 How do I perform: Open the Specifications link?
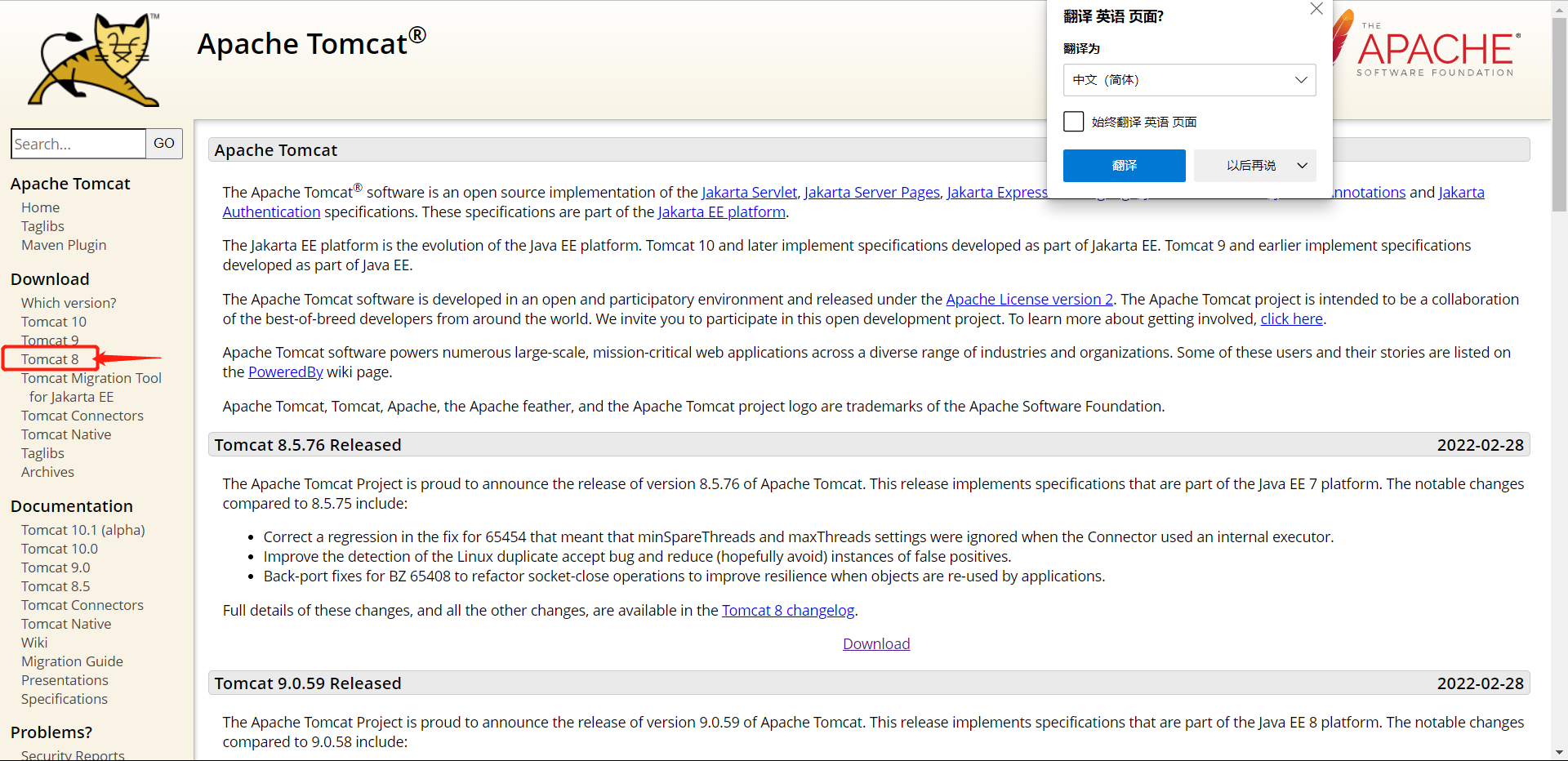[65, 699]
